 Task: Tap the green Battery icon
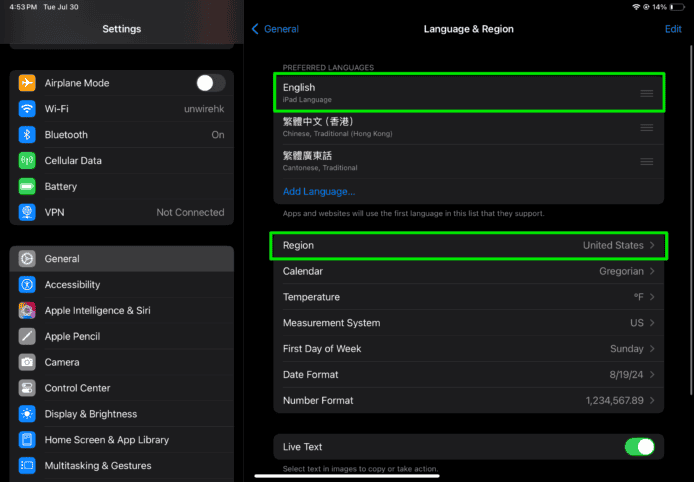(27, 187)
